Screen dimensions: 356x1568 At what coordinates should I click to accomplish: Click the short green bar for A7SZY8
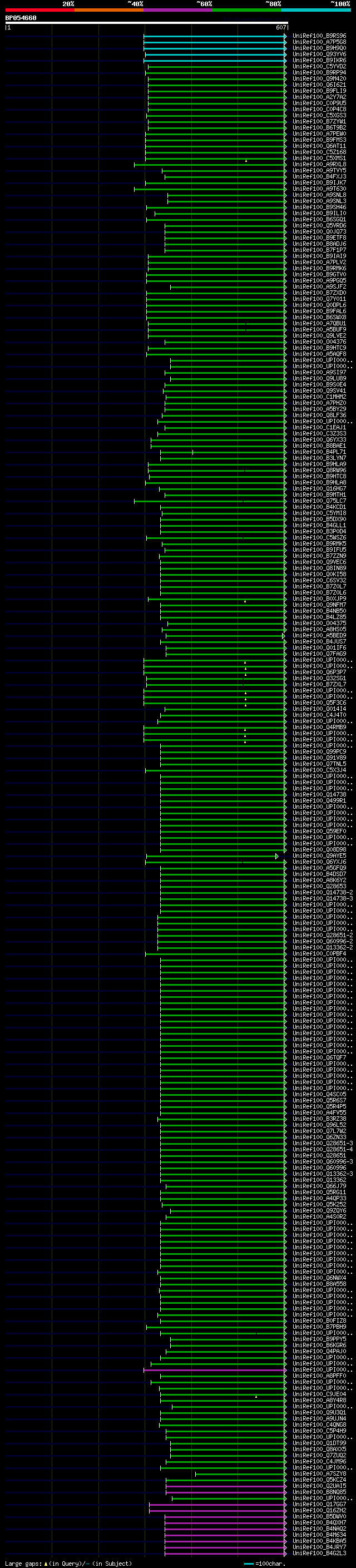point(240,1473)
